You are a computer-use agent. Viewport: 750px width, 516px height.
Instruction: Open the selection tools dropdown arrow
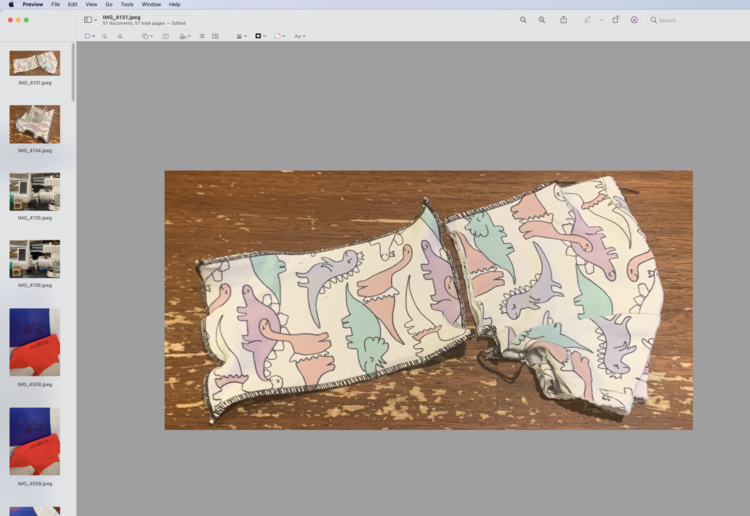pyautogui.click(x=93, y=36)
